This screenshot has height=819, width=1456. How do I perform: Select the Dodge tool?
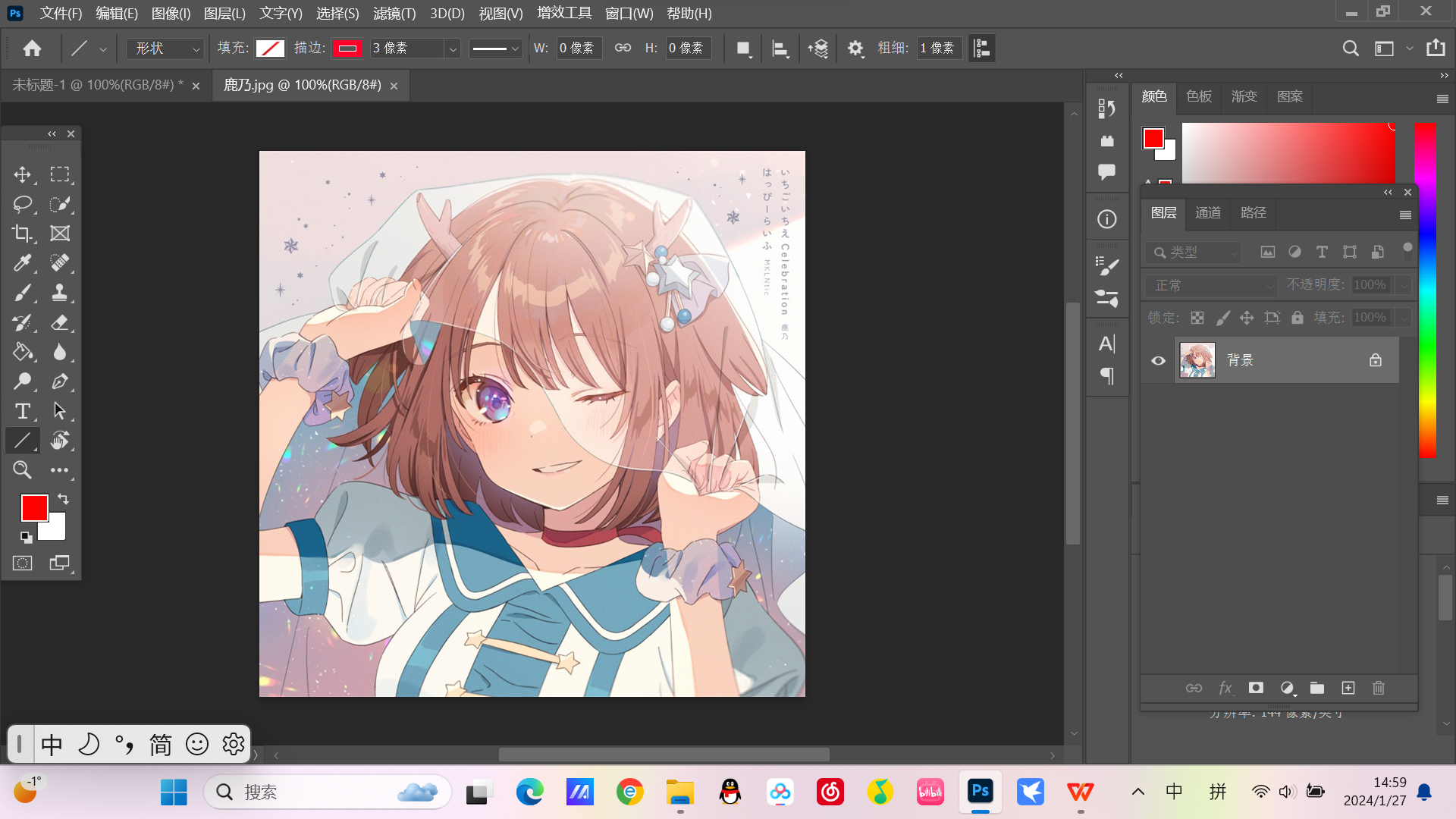[22, 381]
